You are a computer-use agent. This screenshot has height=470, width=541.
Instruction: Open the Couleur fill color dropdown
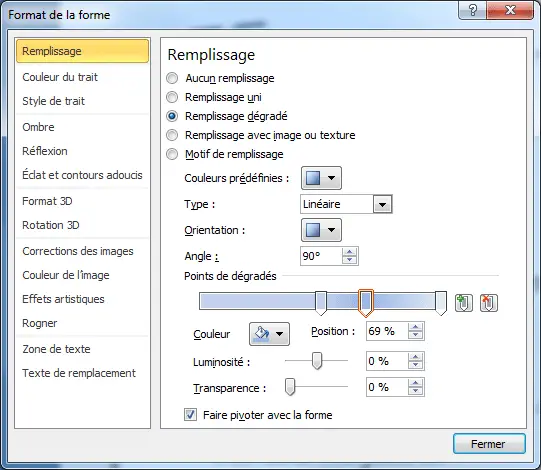point(269,334)
